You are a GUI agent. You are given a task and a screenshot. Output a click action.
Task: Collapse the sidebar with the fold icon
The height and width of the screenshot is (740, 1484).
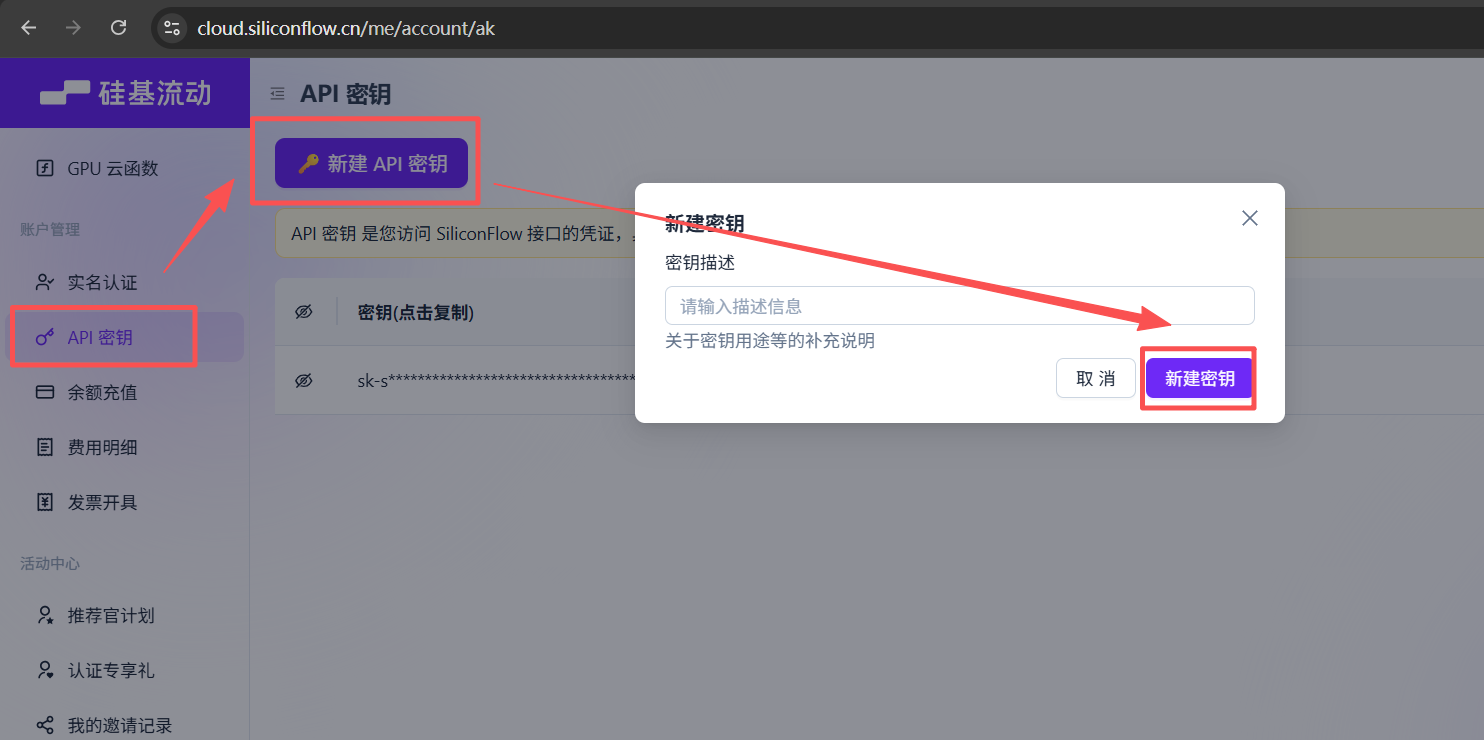(277, 94)
